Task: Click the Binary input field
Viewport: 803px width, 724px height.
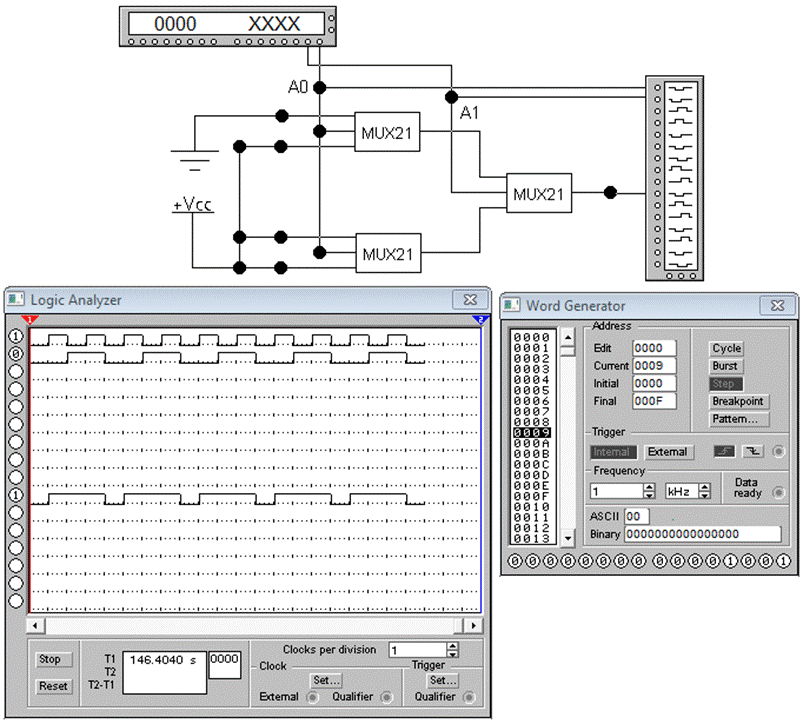Action: [702, 535]
